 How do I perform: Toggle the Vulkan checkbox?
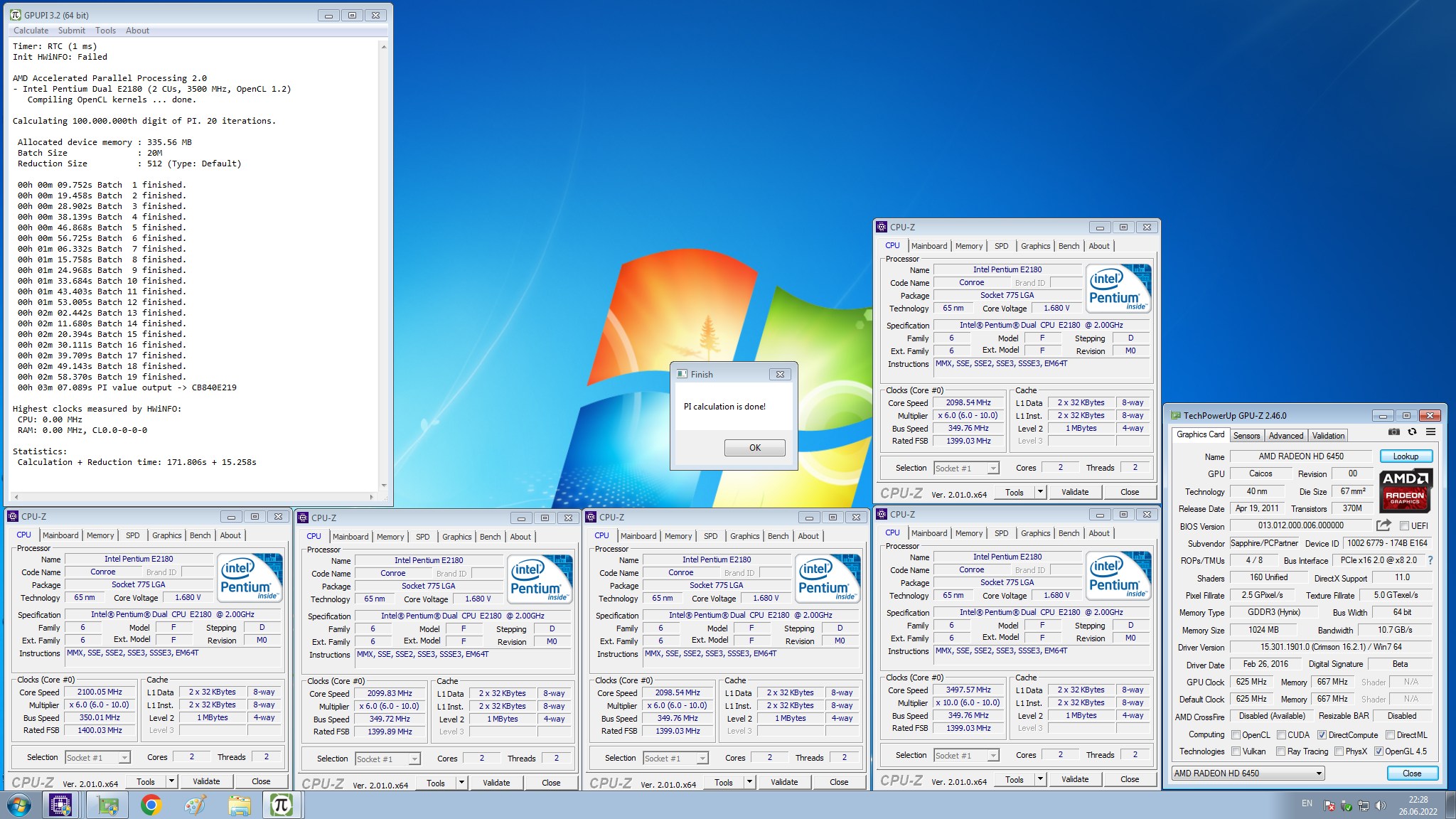1236,751
